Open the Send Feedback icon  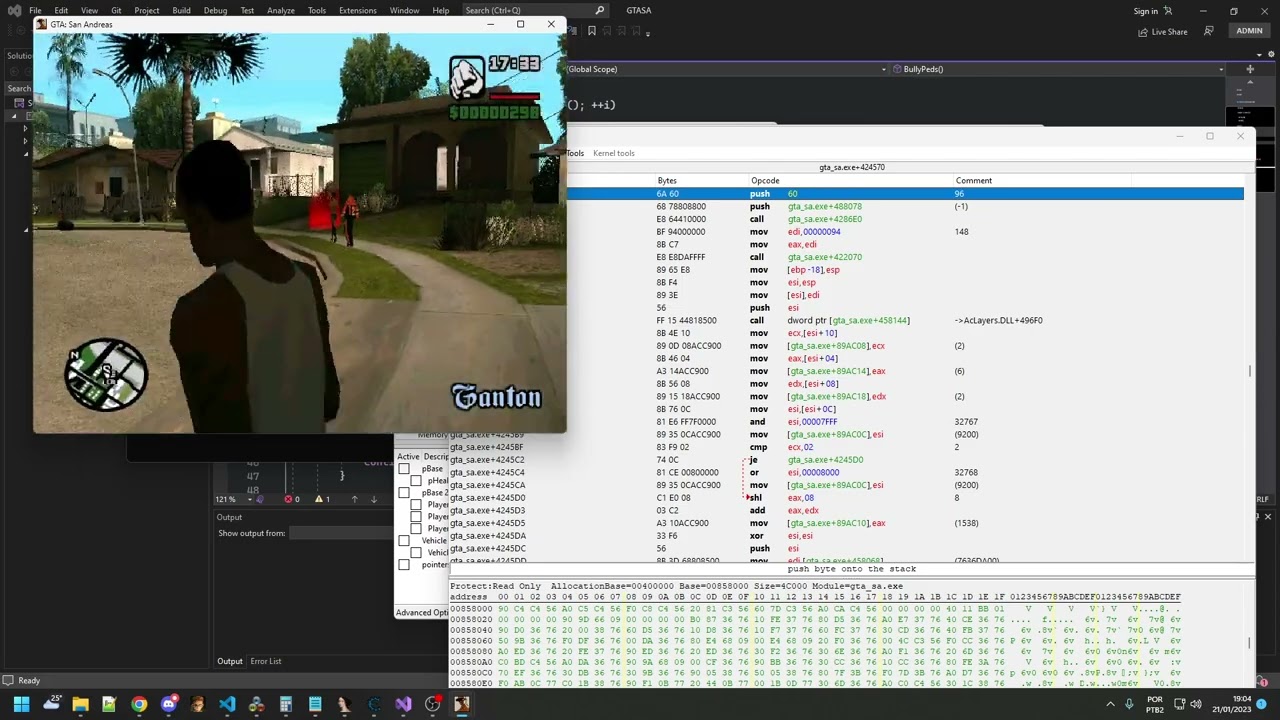pos(1208,31)
